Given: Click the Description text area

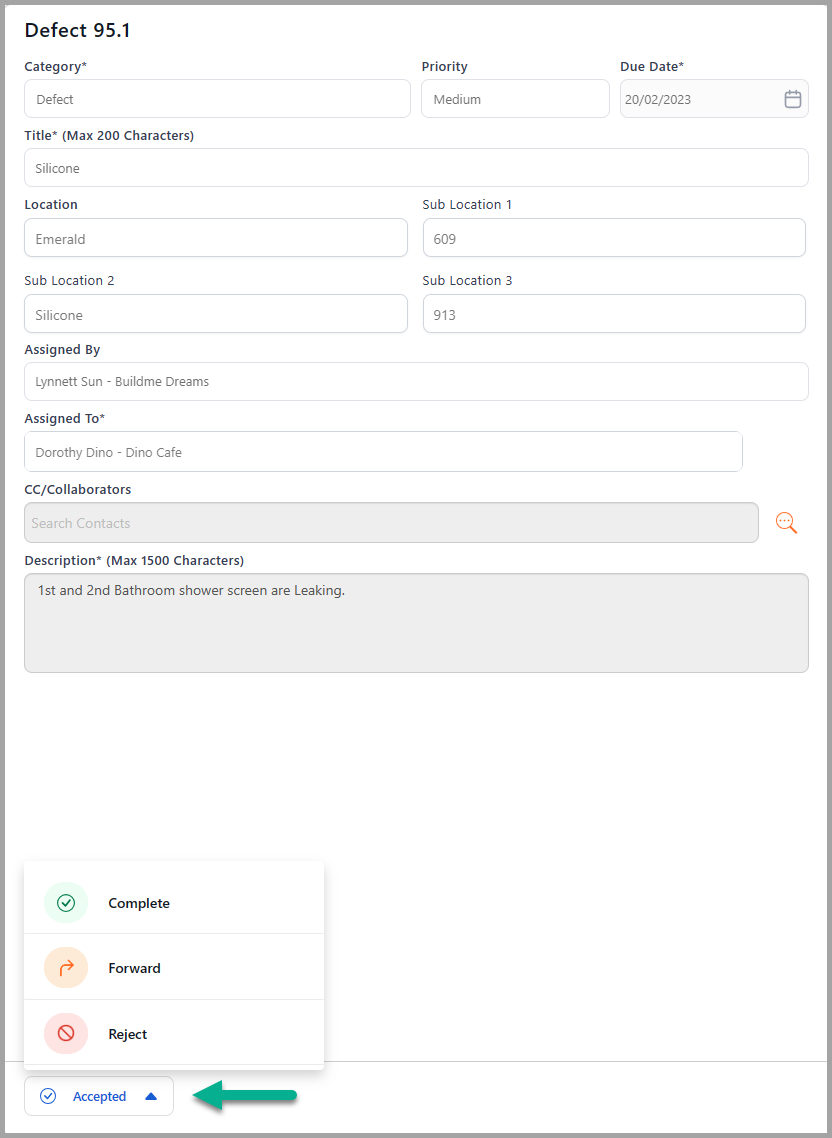Looking at the screenshot, I should (416, 623).
